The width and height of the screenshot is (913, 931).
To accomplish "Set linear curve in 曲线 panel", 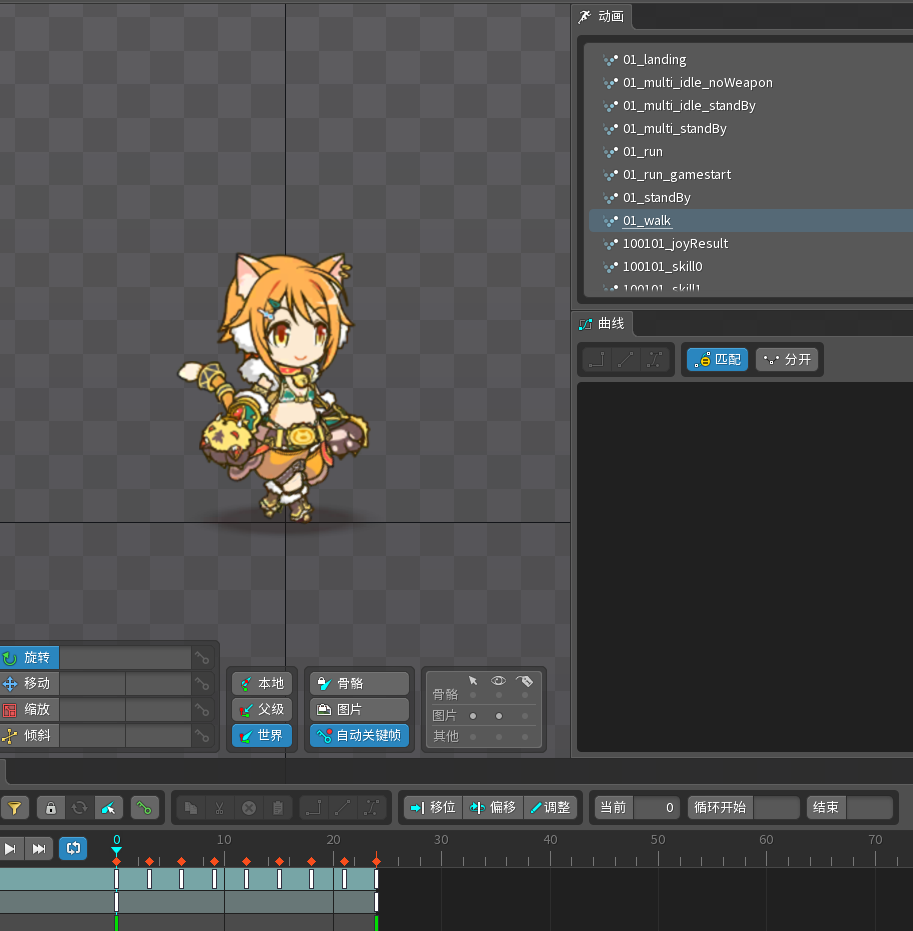I will click(x=625, y=359).
